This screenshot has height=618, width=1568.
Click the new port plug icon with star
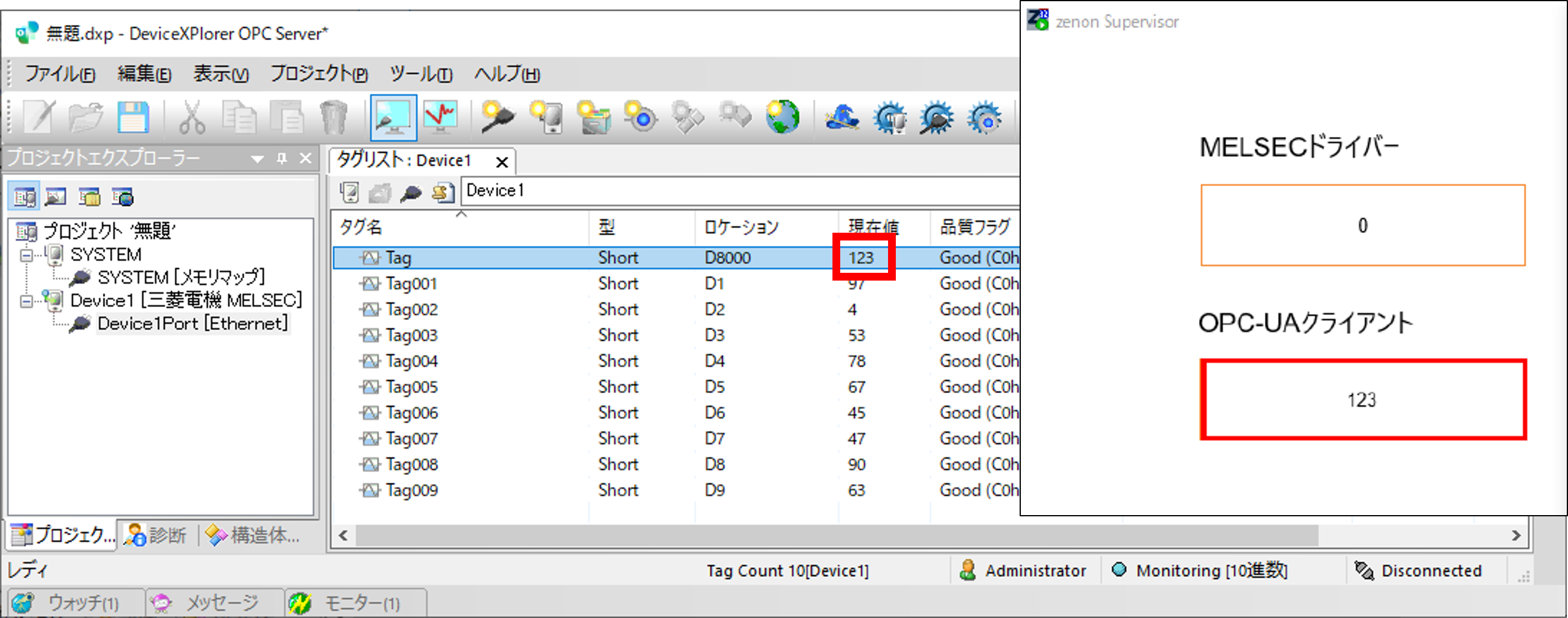(498, 117)
